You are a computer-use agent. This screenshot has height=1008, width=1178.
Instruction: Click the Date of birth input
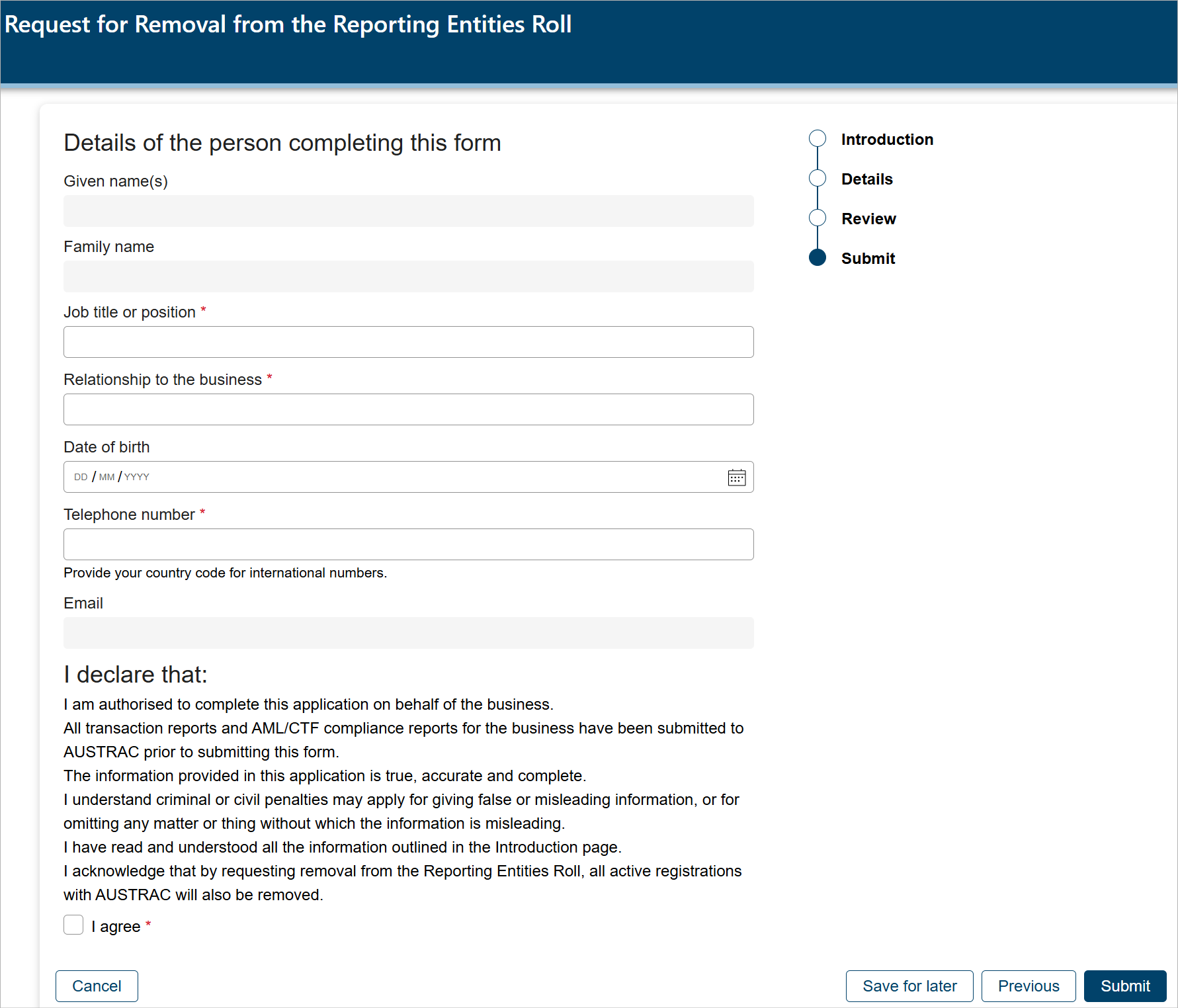pos(390,477)
